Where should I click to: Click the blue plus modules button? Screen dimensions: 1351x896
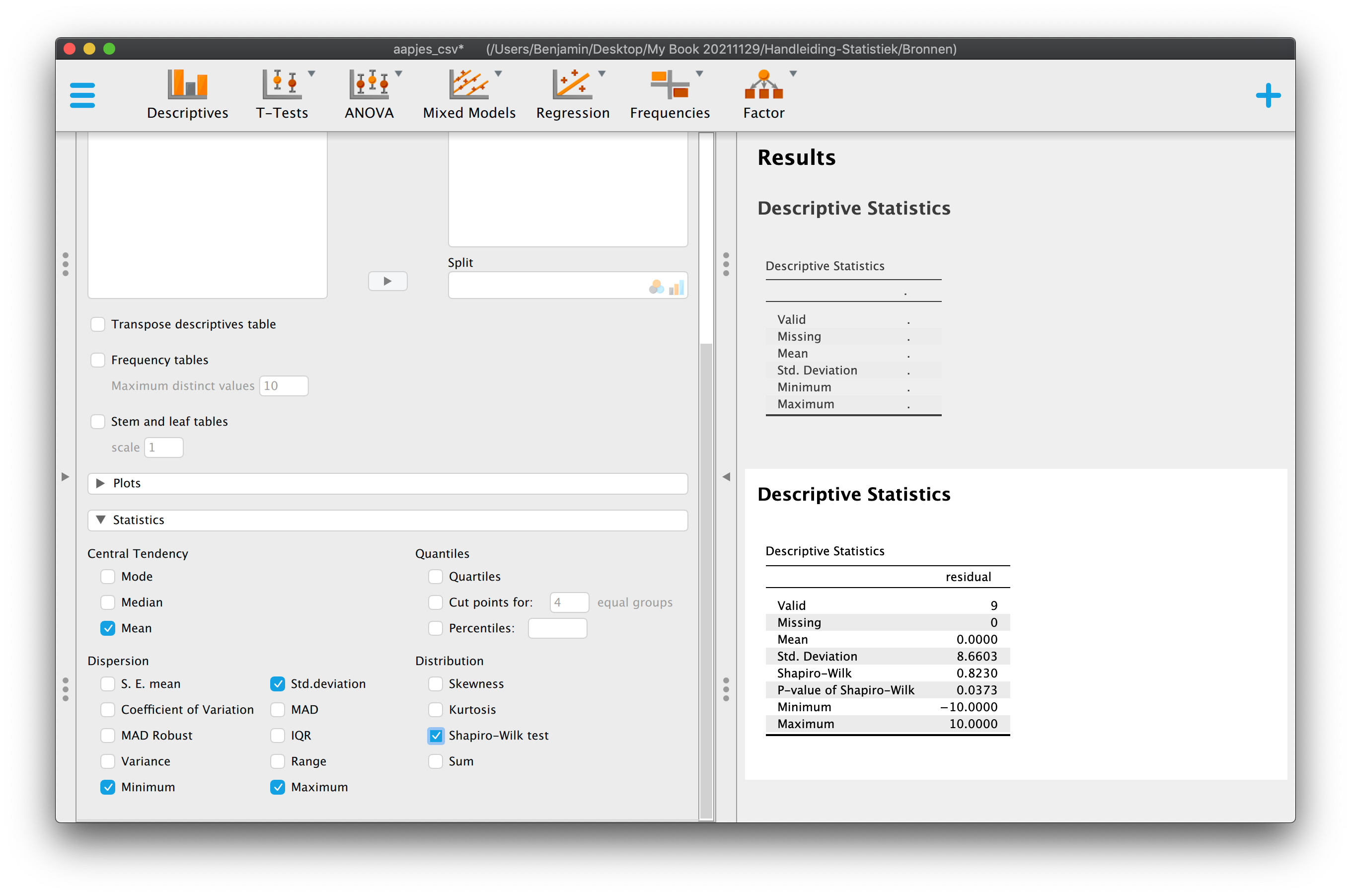(1268, 95)
